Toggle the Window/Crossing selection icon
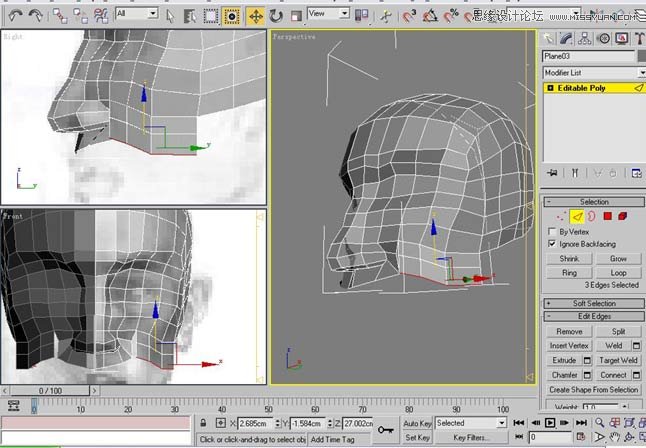The width and height of the screenshot is (646, 448). pyautogui.click(x=232, y=16)
